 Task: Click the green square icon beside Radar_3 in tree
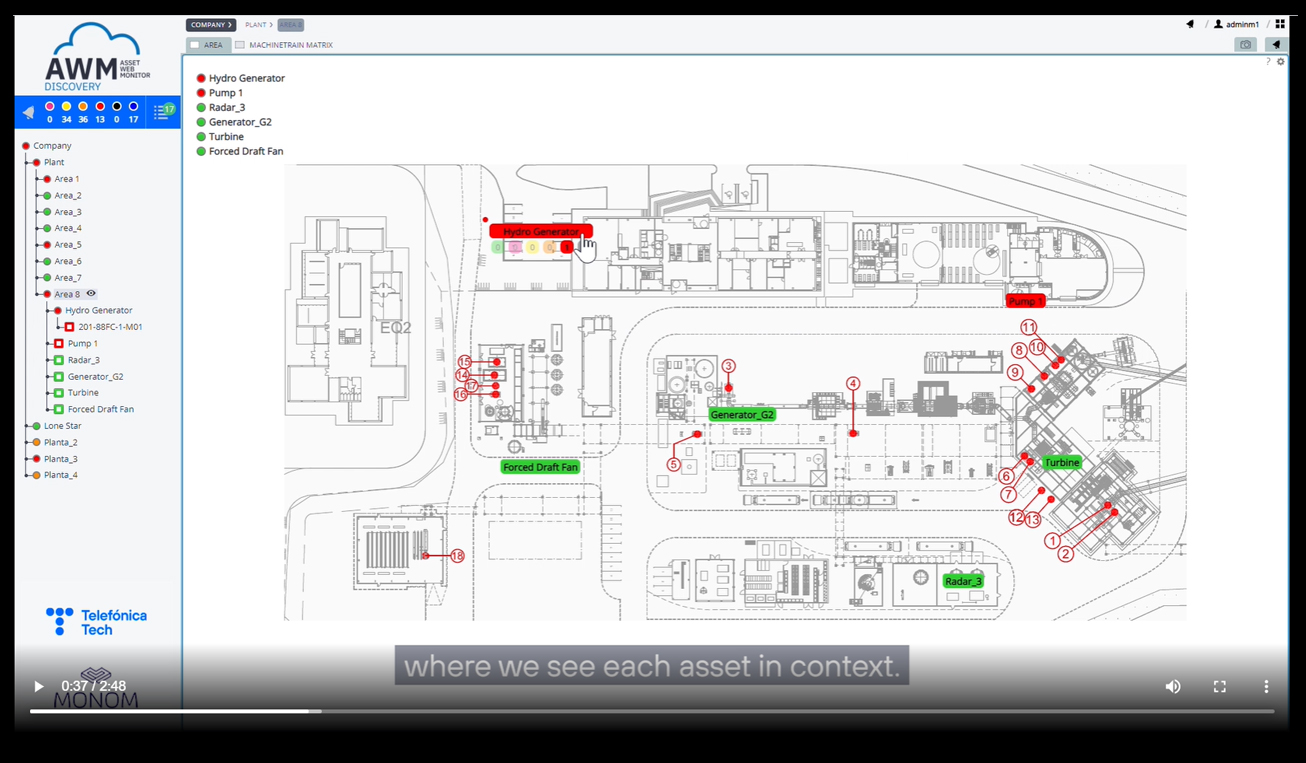59,360
